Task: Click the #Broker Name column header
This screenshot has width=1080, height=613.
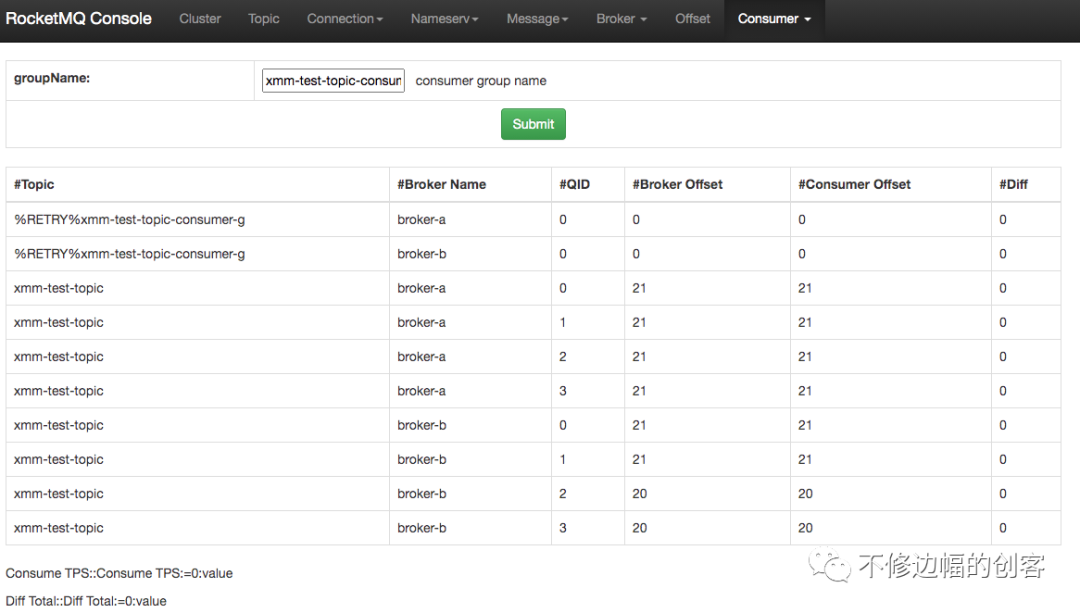Action: [441, 184]
